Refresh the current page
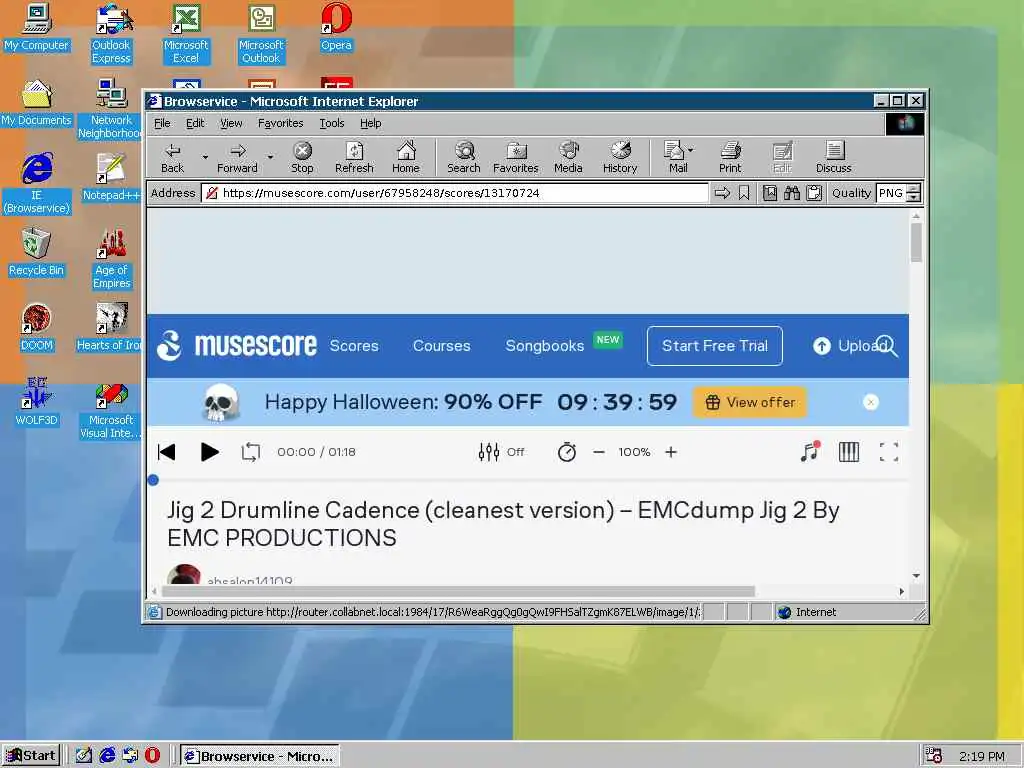The width and height of the screenshot is (1024, 768). point(354,157)
